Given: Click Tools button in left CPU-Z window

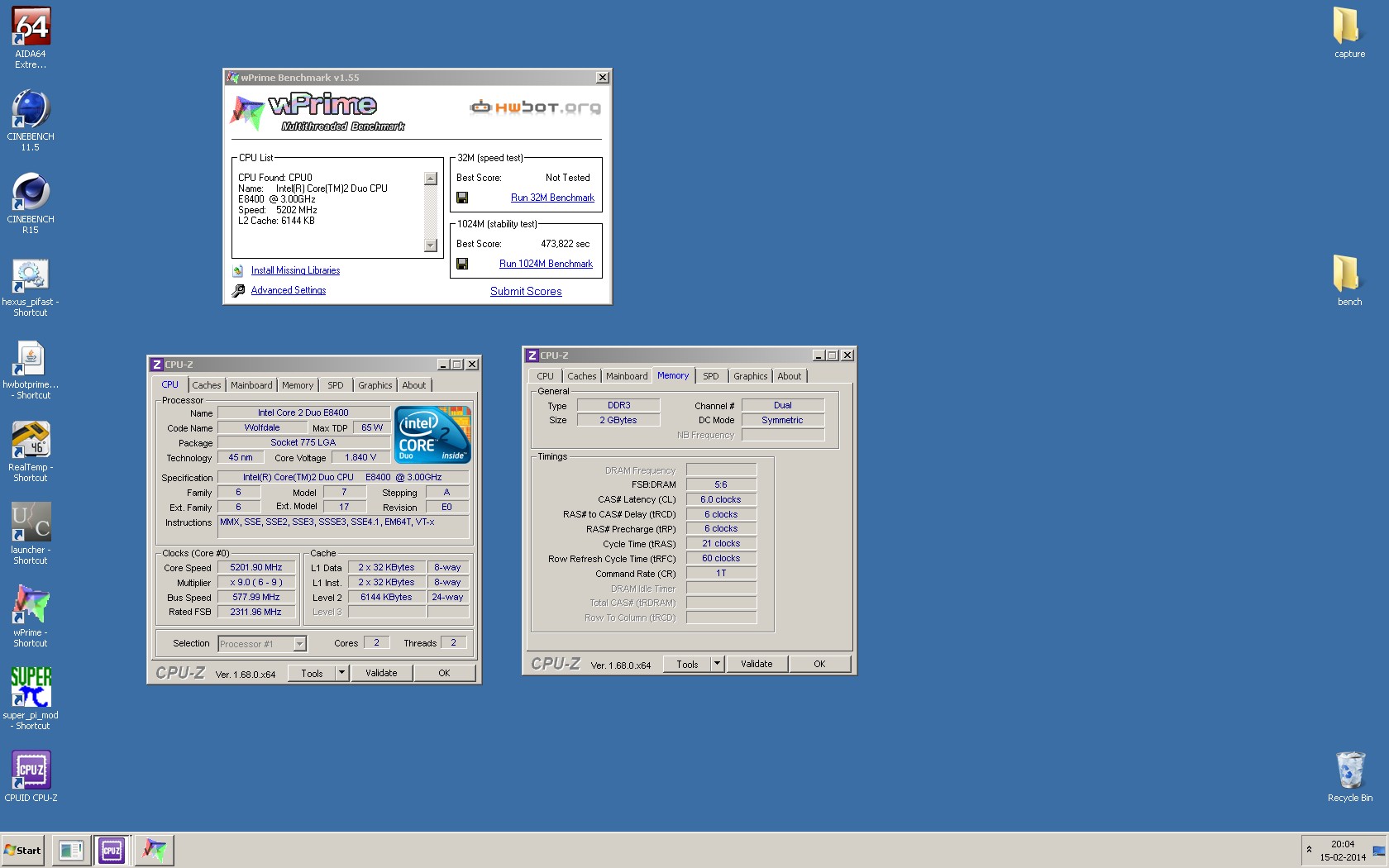Looking at the screenshot, I should pyautogui.click(x=312, y=673).
